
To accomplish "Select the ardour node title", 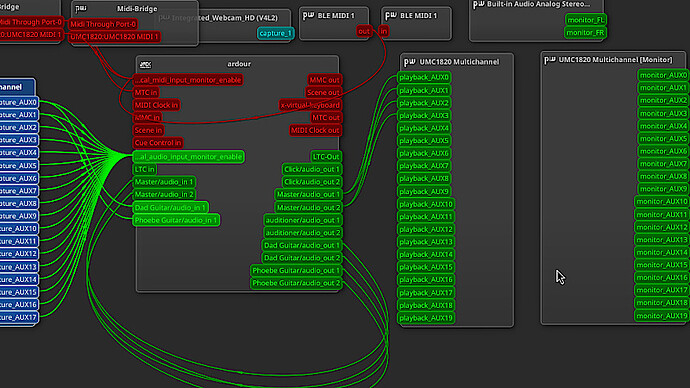I will tap(239, 64).
